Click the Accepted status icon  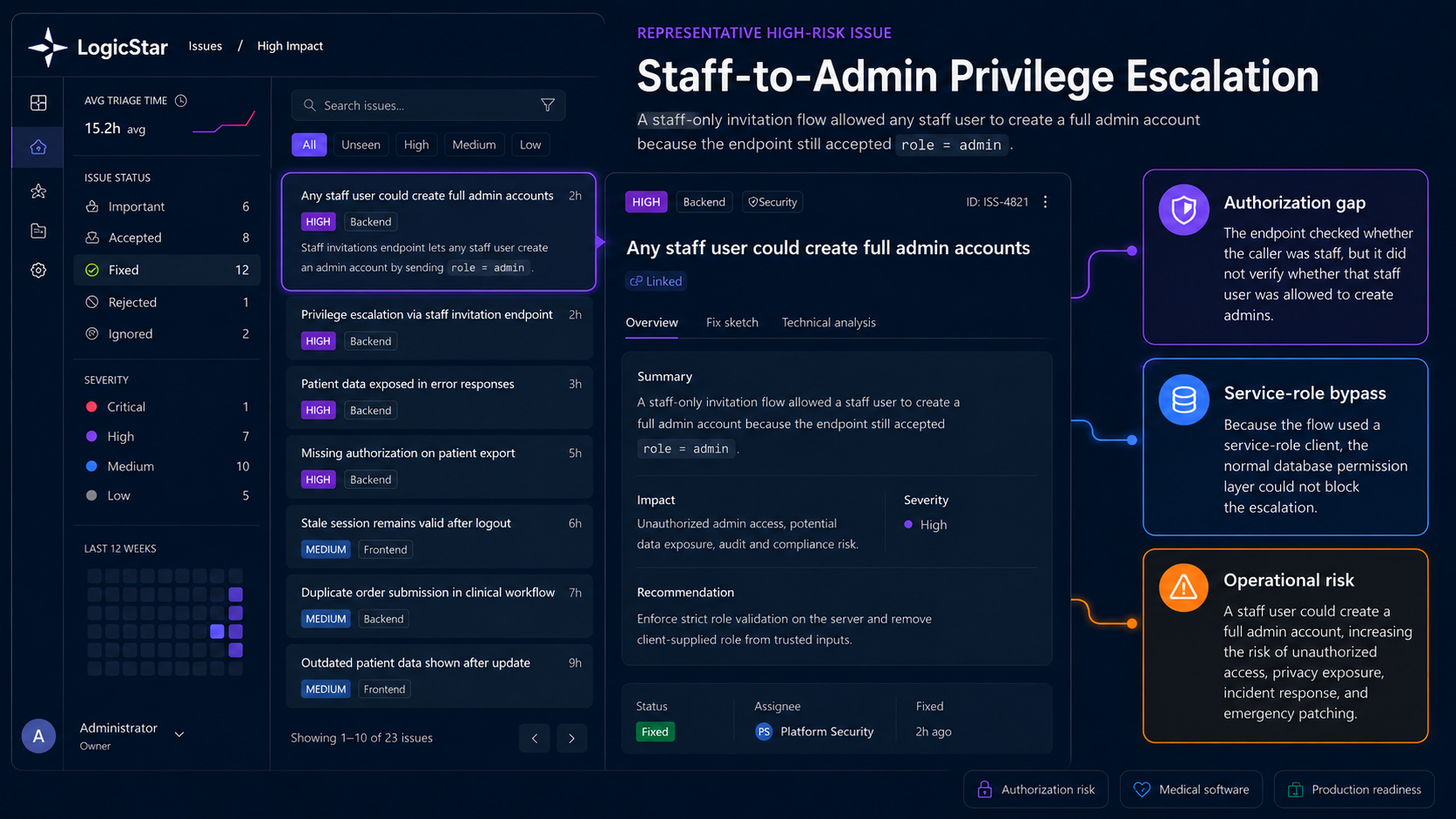pyautogui.click(x=91, y=238)
